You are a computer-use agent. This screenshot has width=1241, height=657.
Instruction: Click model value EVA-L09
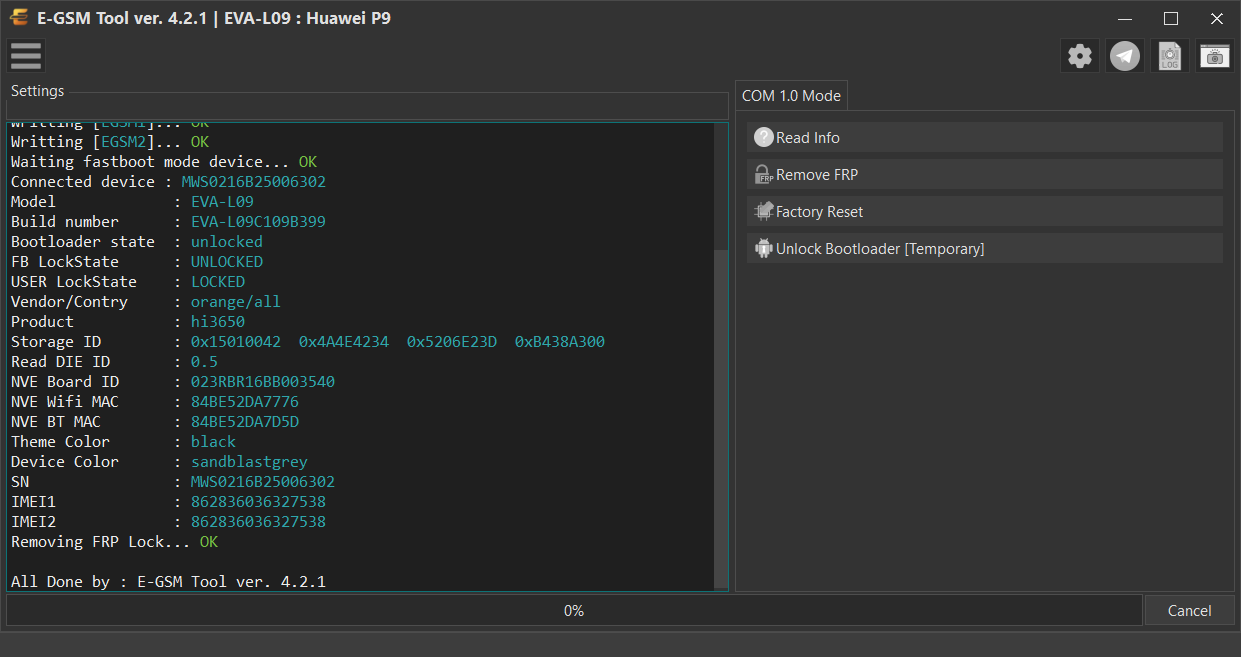[222, 201]
